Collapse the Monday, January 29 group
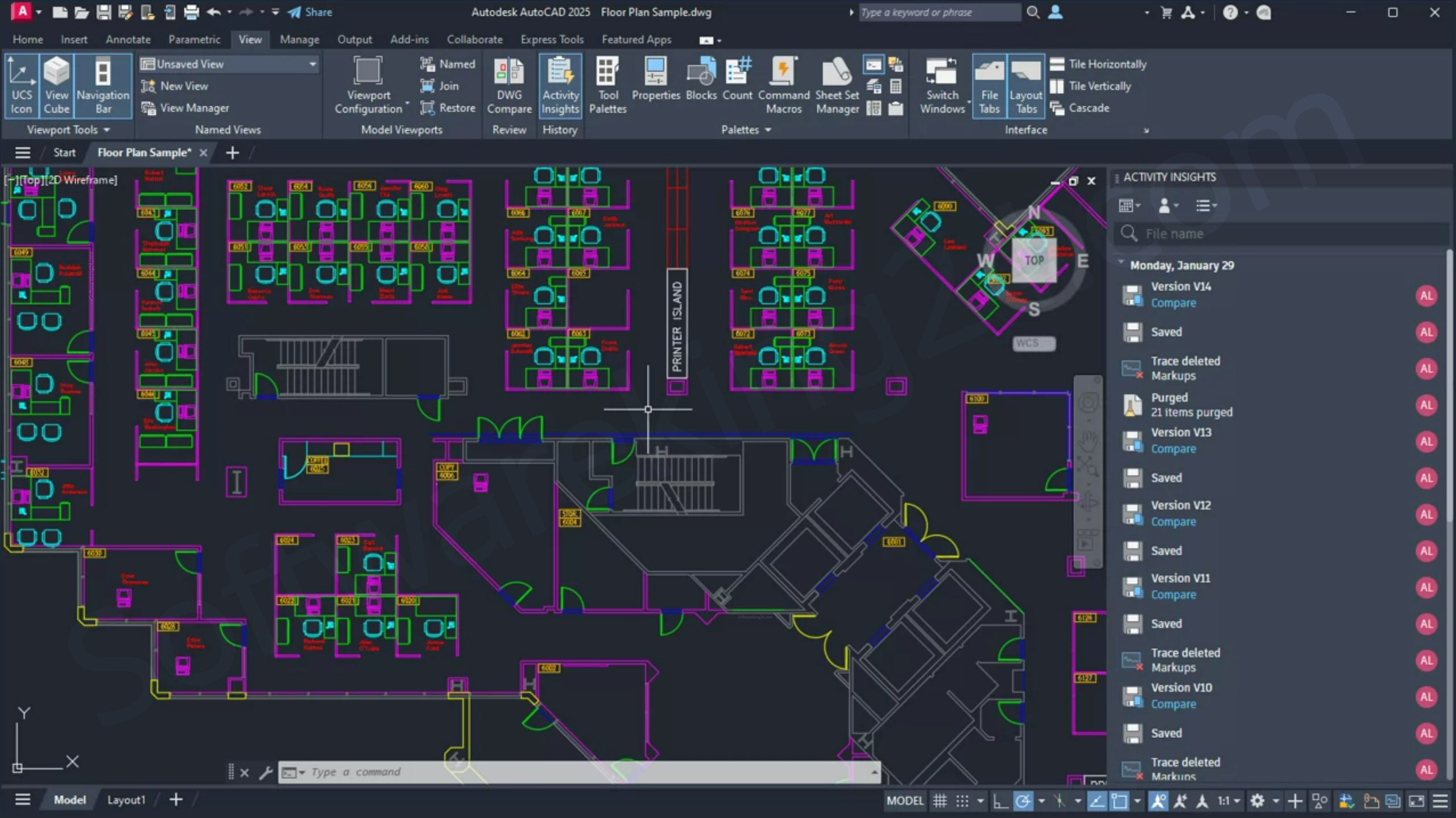Viewport: 1456px width, 818px height. (x=1121, y=263)
